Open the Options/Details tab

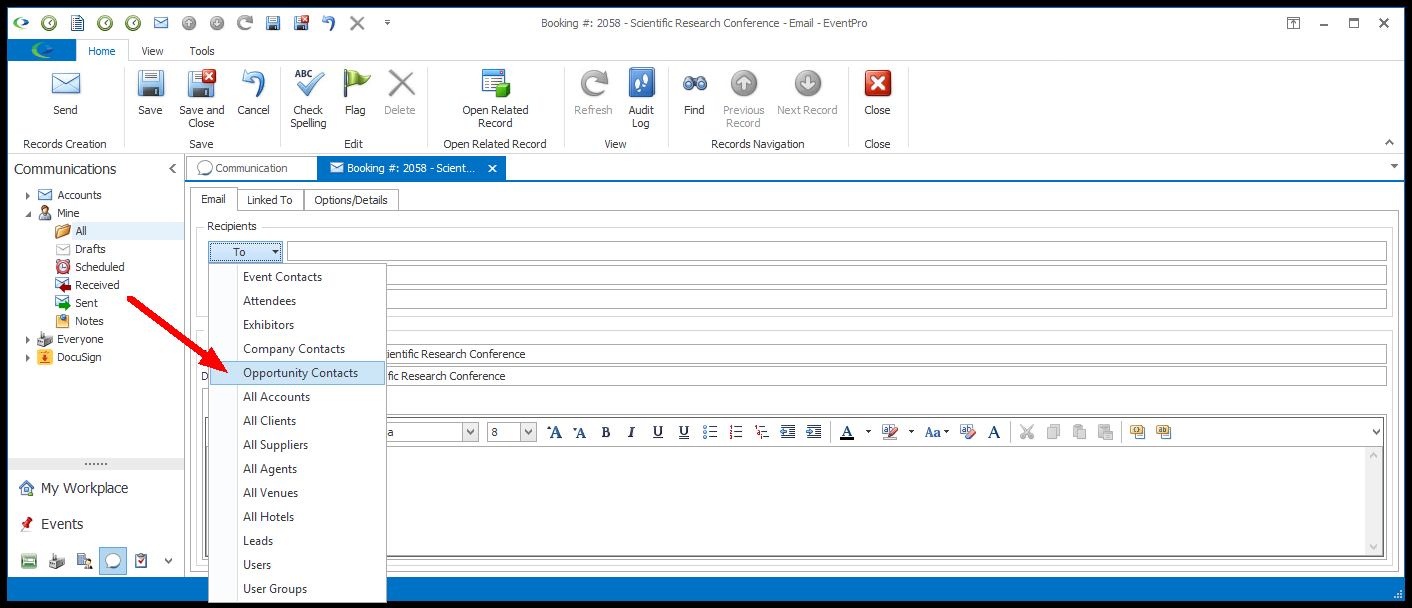[351, 200]
